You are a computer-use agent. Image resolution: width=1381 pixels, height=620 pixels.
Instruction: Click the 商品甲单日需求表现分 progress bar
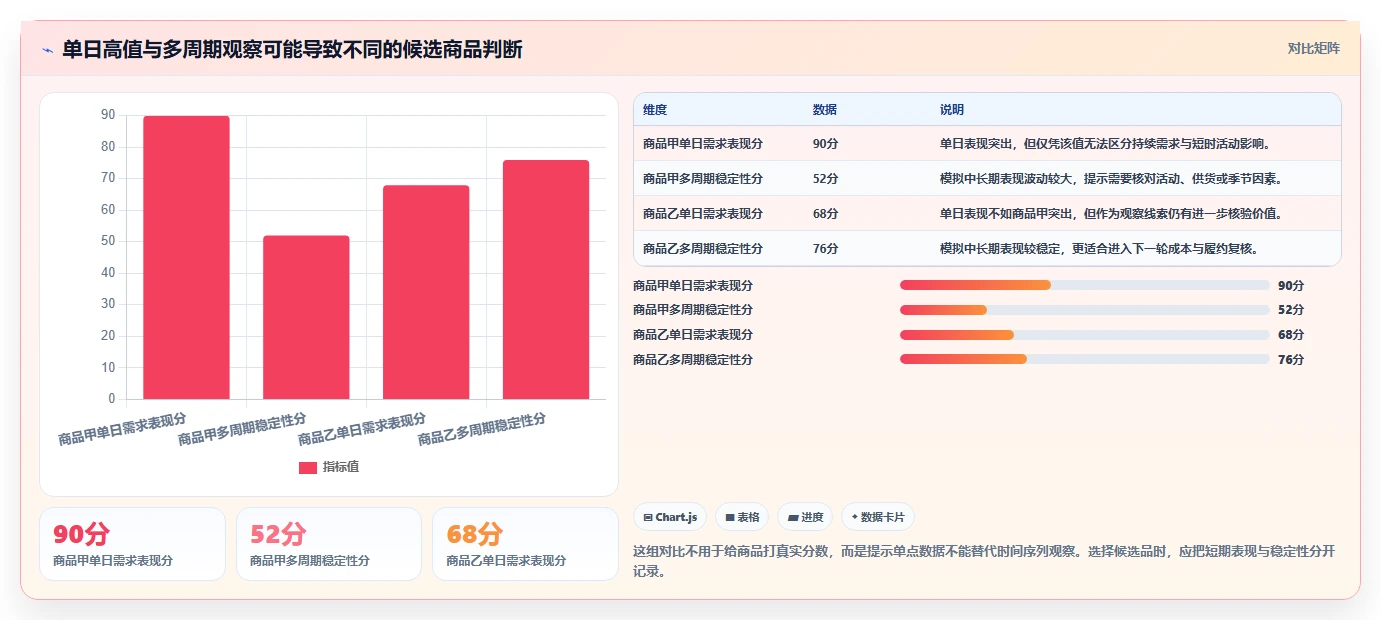1085,285
